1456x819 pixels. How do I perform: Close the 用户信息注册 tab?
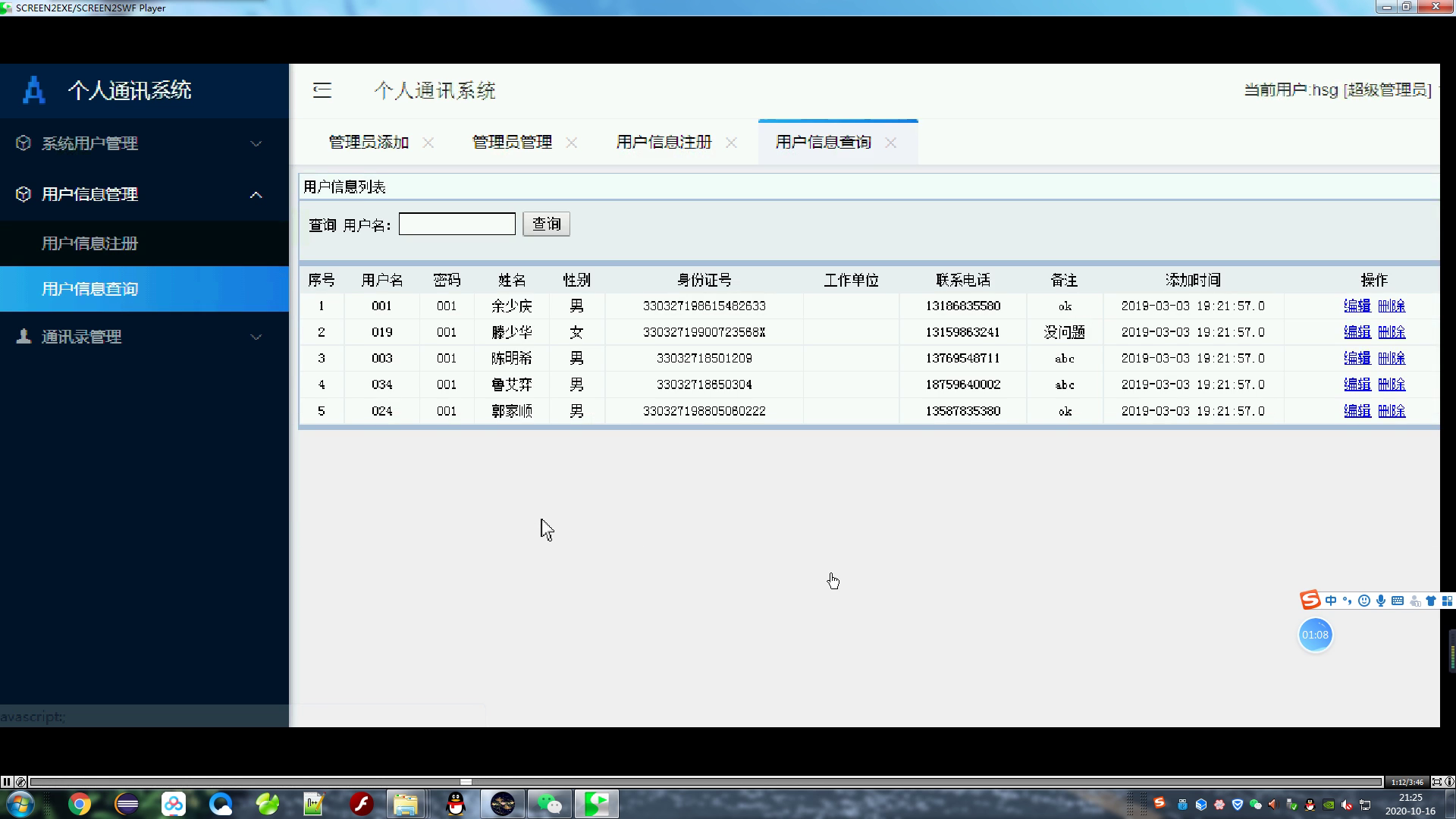pyautogui.click(x=732, y=143)
